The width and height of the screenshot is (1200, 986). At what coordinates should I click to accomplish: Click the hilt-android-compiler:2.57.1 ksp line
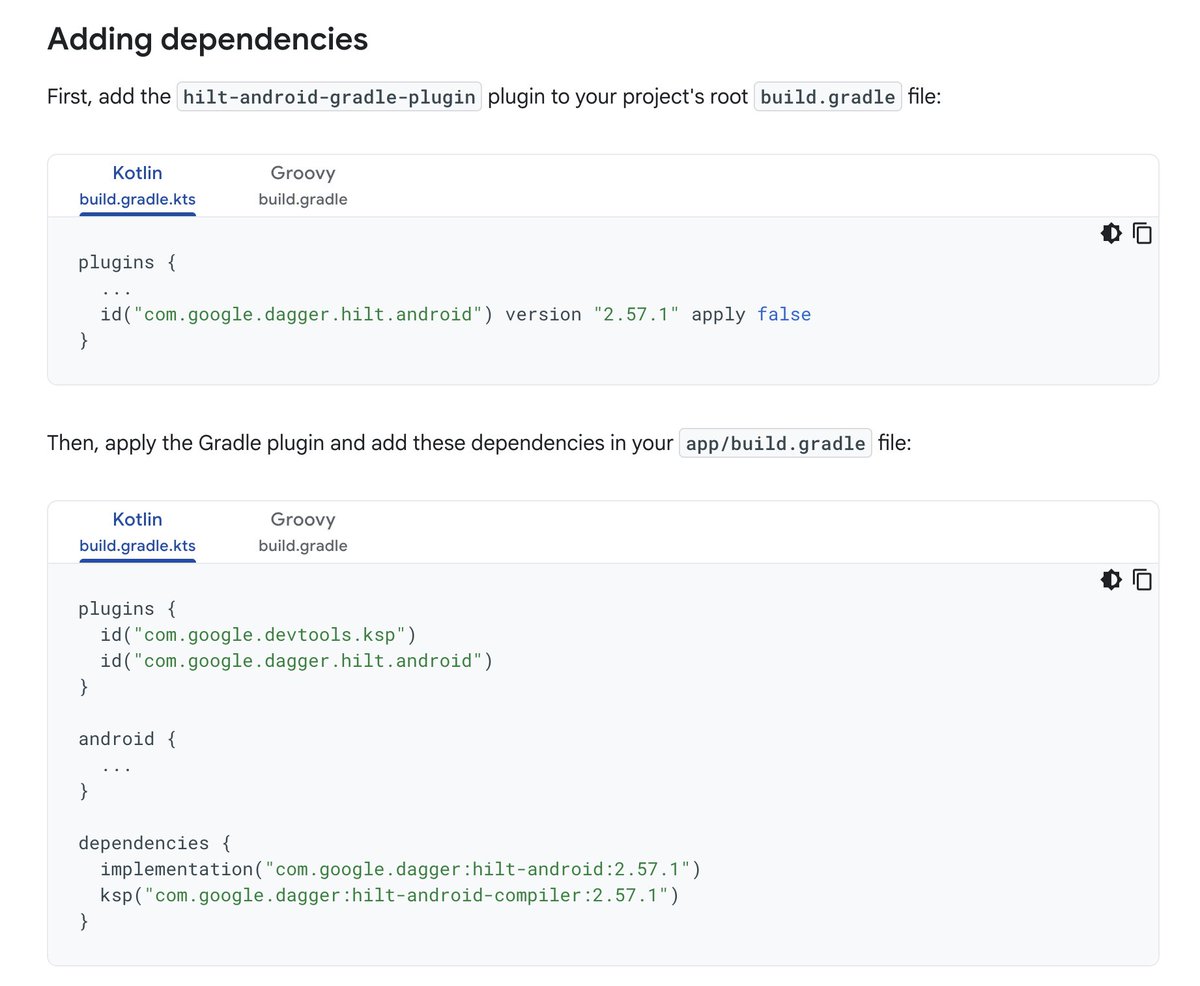coord(390,895)
